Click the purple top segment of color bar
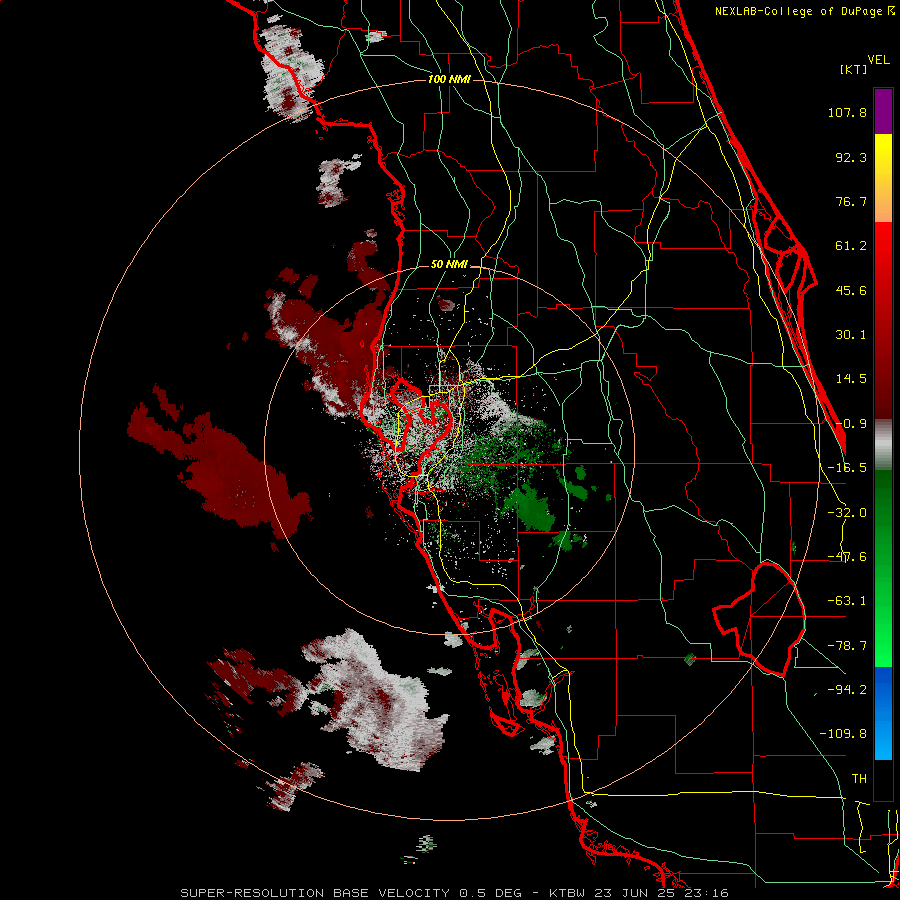 point(883,111)
